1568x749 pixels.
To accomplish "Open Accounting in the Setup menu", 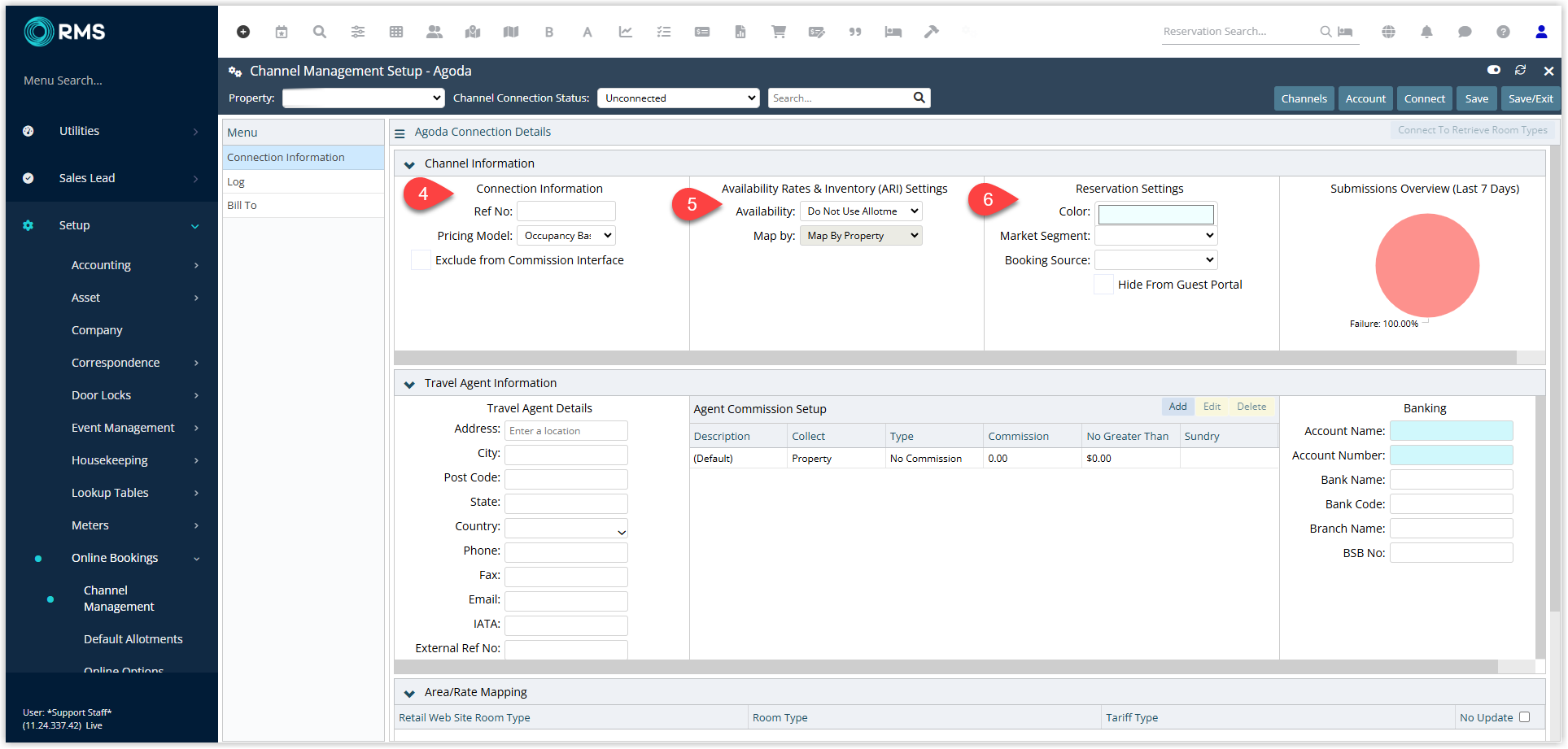I will [x=112, y=265].
